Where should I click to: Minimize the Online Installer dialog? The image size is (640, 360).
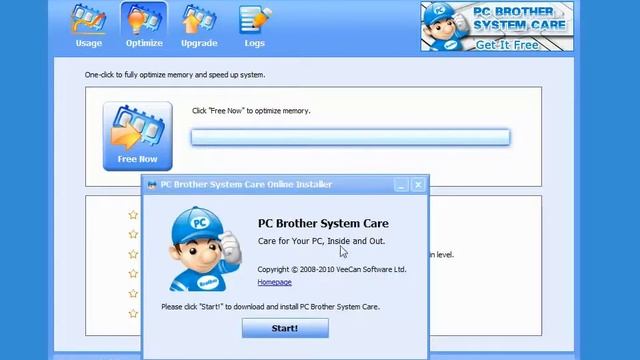click(401, 185)
